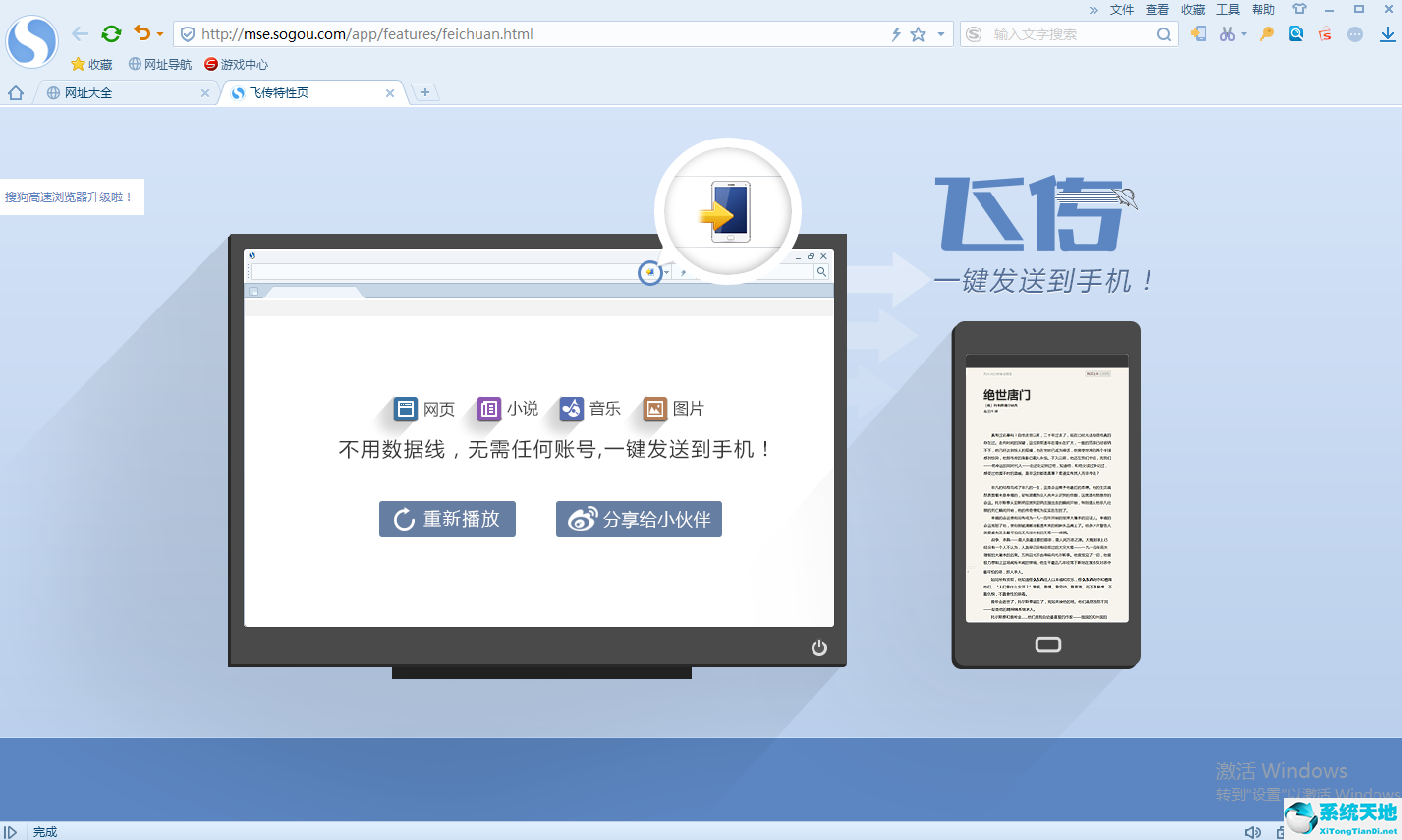Image resolution: width=1402 pixels, height=840 pixels.
Task: Click the 搜狗高速浏览器升级啦！ notice link
Action: click(x=68, y=197)
